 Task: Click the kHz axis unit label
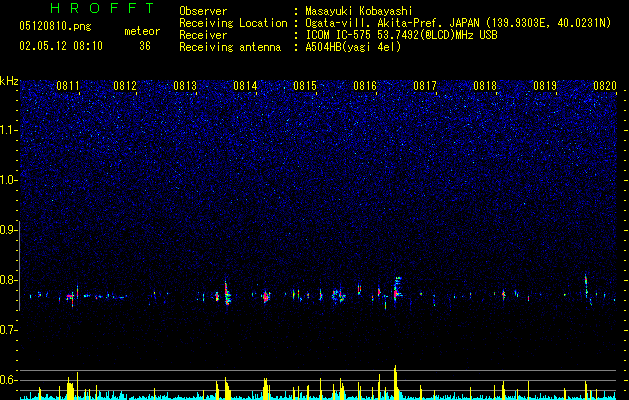(9, 81)
